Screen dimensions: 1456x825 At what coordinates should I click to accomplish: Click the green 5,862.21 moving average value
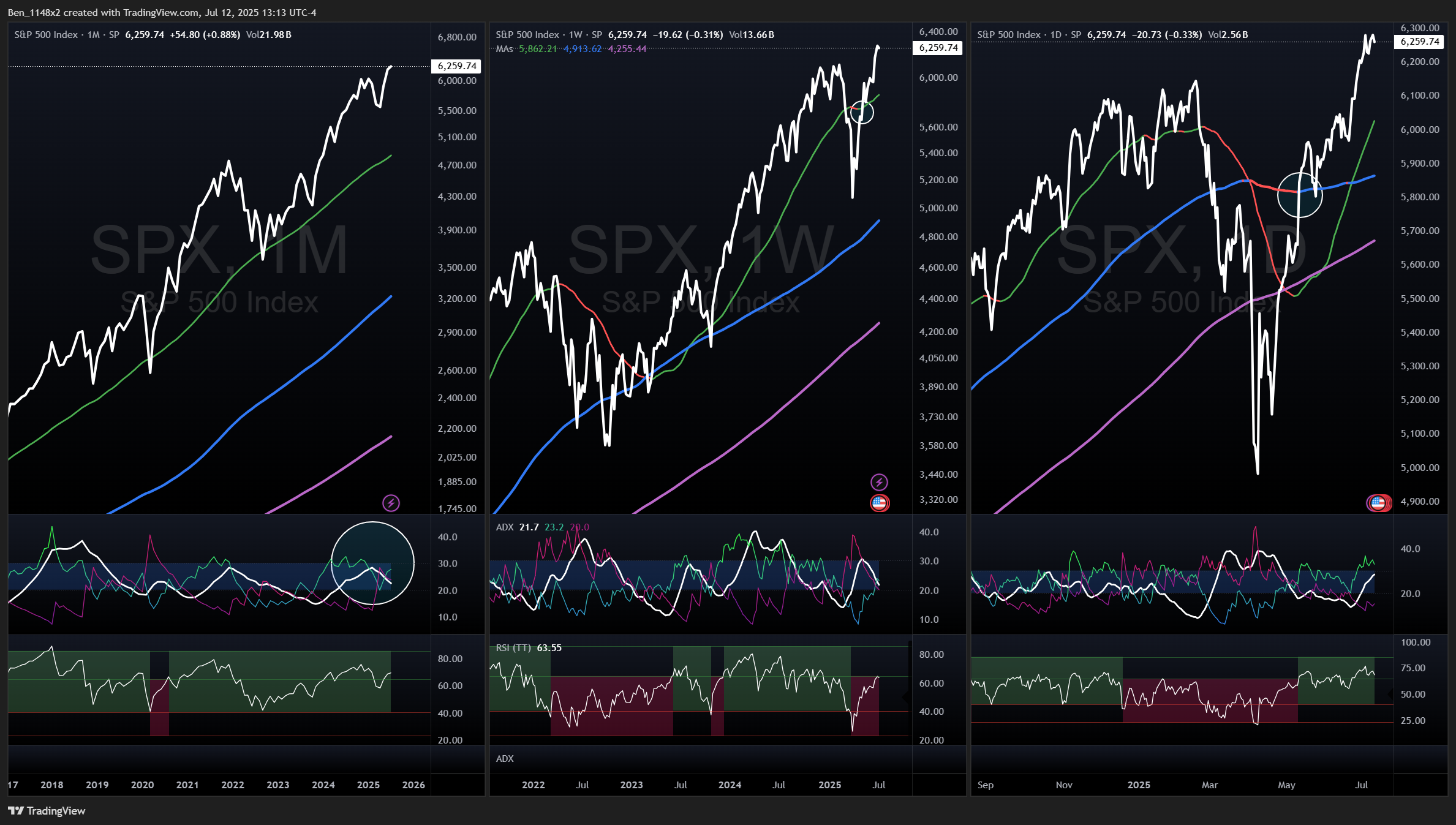click(538, 49)
